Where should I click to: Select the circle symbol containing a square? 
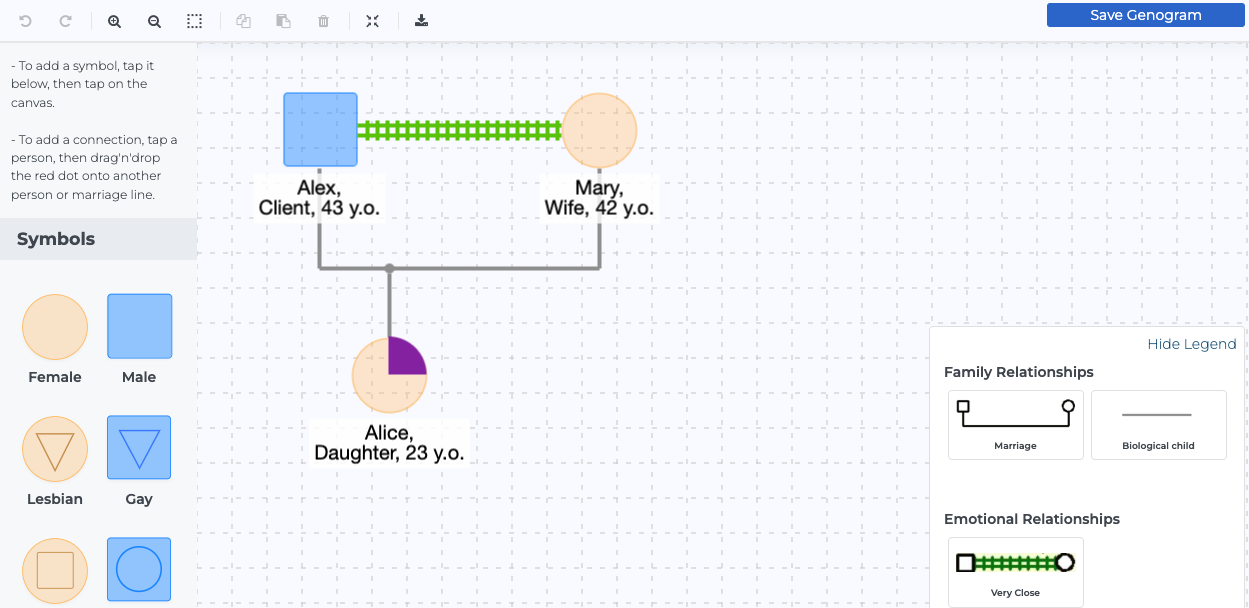(x=55, y=571)
